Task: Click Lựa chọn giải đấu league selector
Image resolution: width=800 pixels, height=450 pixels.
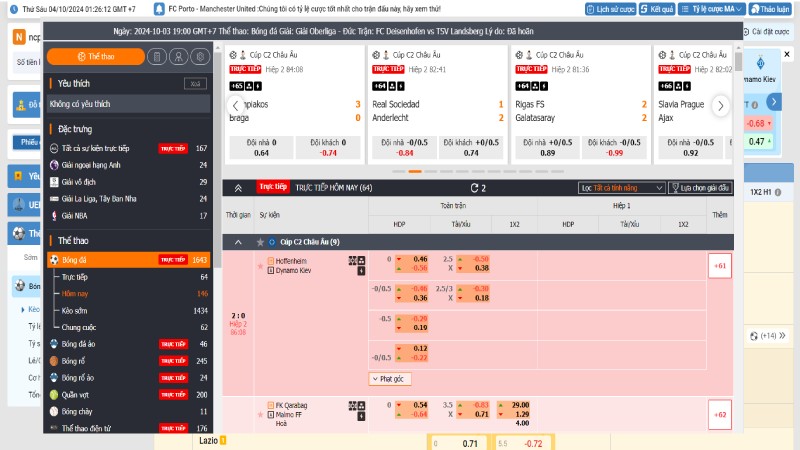Action: tap(701, 188)
